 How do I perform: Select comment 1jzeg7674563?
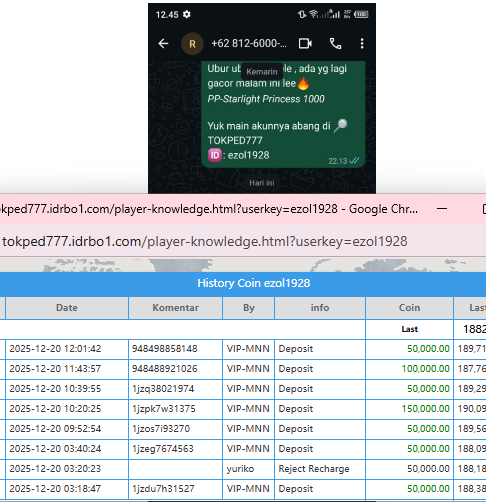[163, 449]
